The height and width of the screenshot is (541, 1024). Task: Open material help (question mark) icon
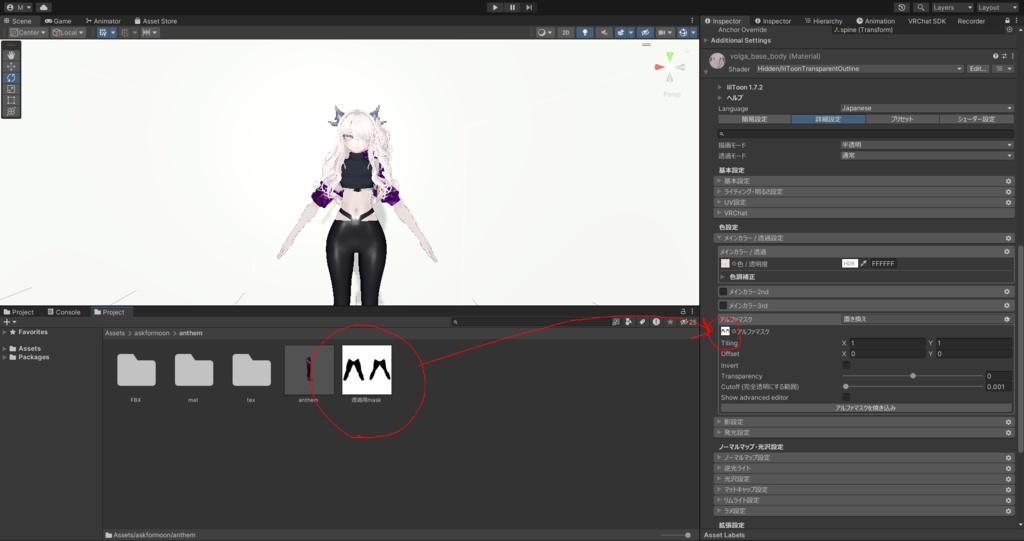pos(995,56)
